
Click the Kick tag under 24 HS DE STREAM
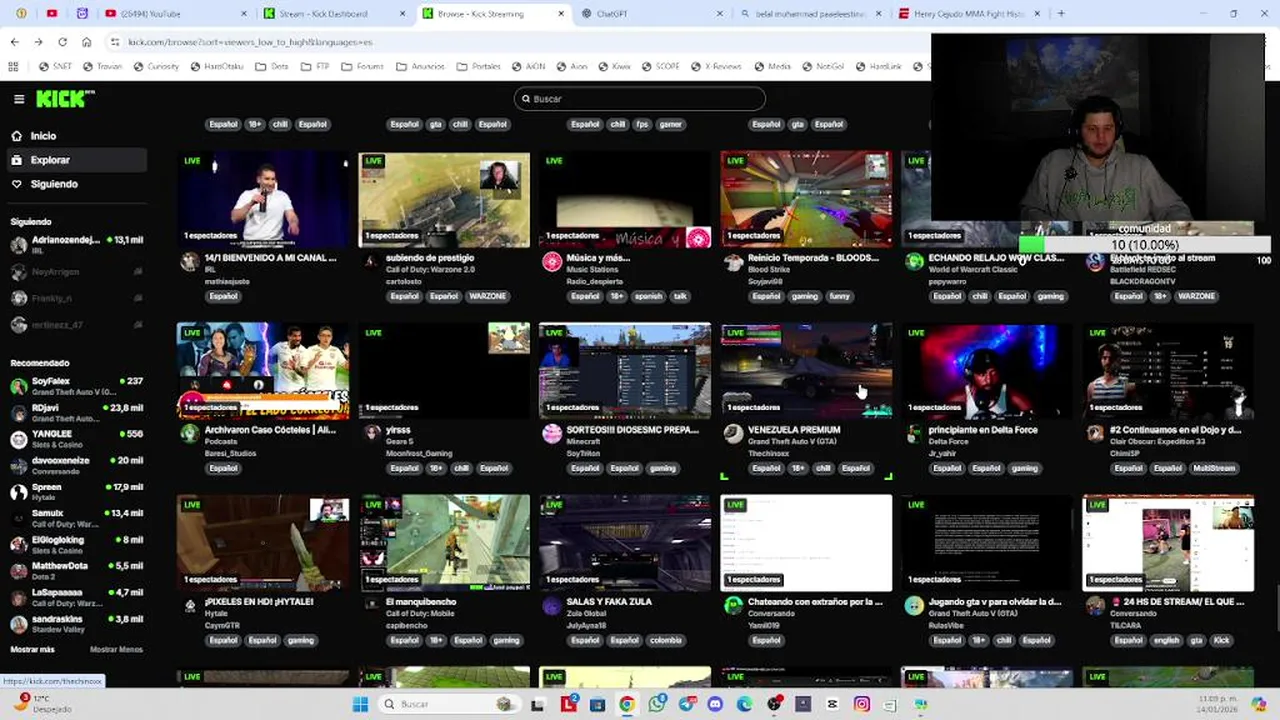pyautogui.click(x=1221, y=640)
